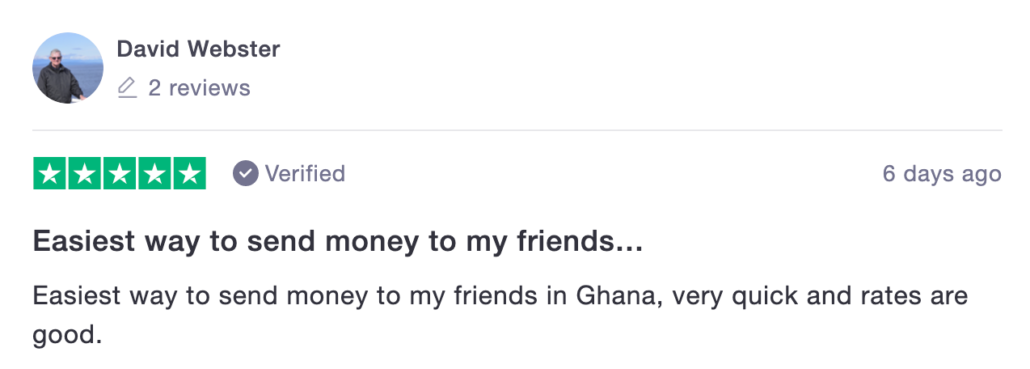Click the 6 days ago timestamp
Image resolution: width=1030 pixels, height=369 pixels.
click(x=942, y=173)
